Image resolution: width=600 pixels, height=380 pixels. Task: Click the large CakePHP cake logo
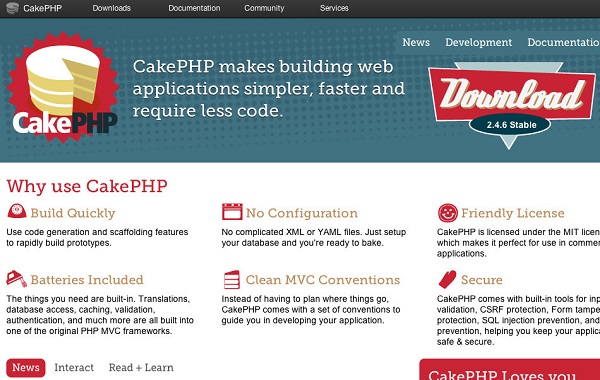tap(63, 88)
